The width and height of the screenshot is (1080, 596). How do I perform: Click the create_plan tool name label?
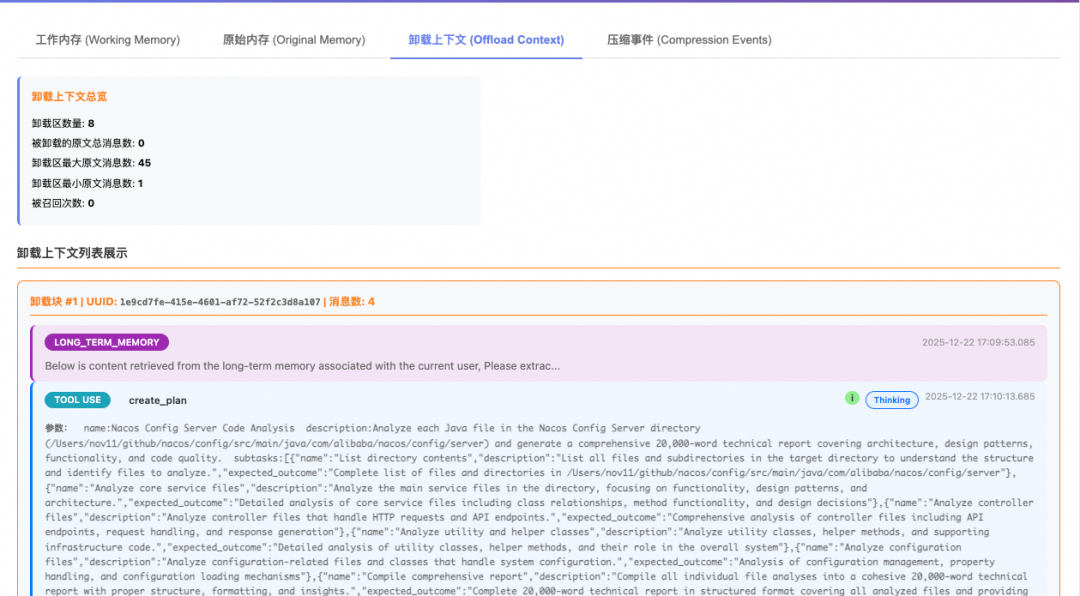pos(160,399)
